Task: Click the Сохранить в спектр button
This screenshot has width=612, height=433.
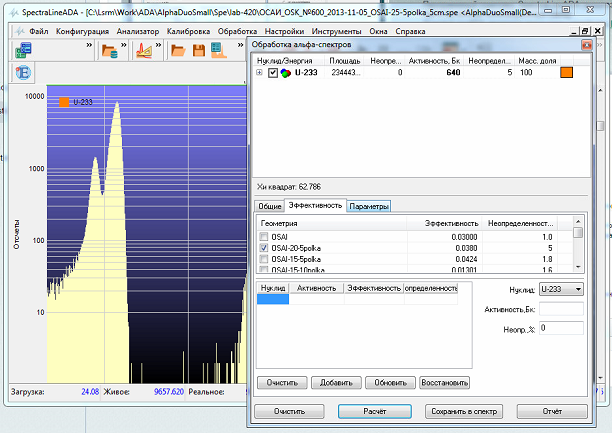Action: 464,412
